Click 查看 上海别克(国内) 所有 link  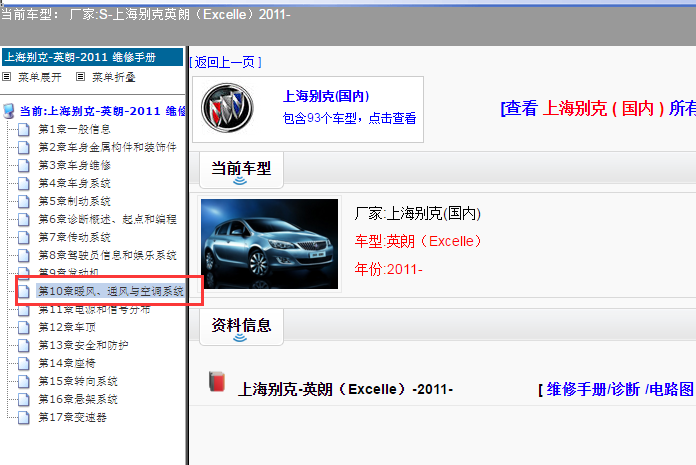[x=598, y=108]
